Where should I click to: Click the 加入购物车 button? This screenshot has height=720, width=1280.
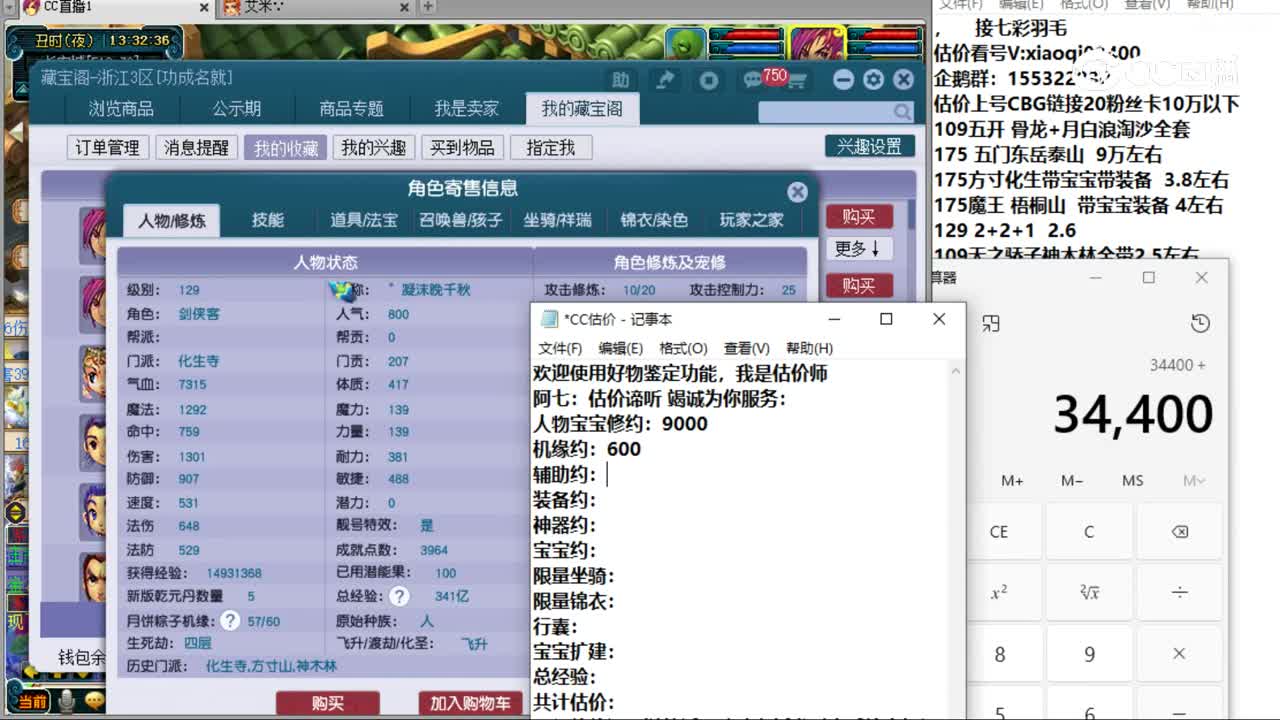(x=470, y=703)
